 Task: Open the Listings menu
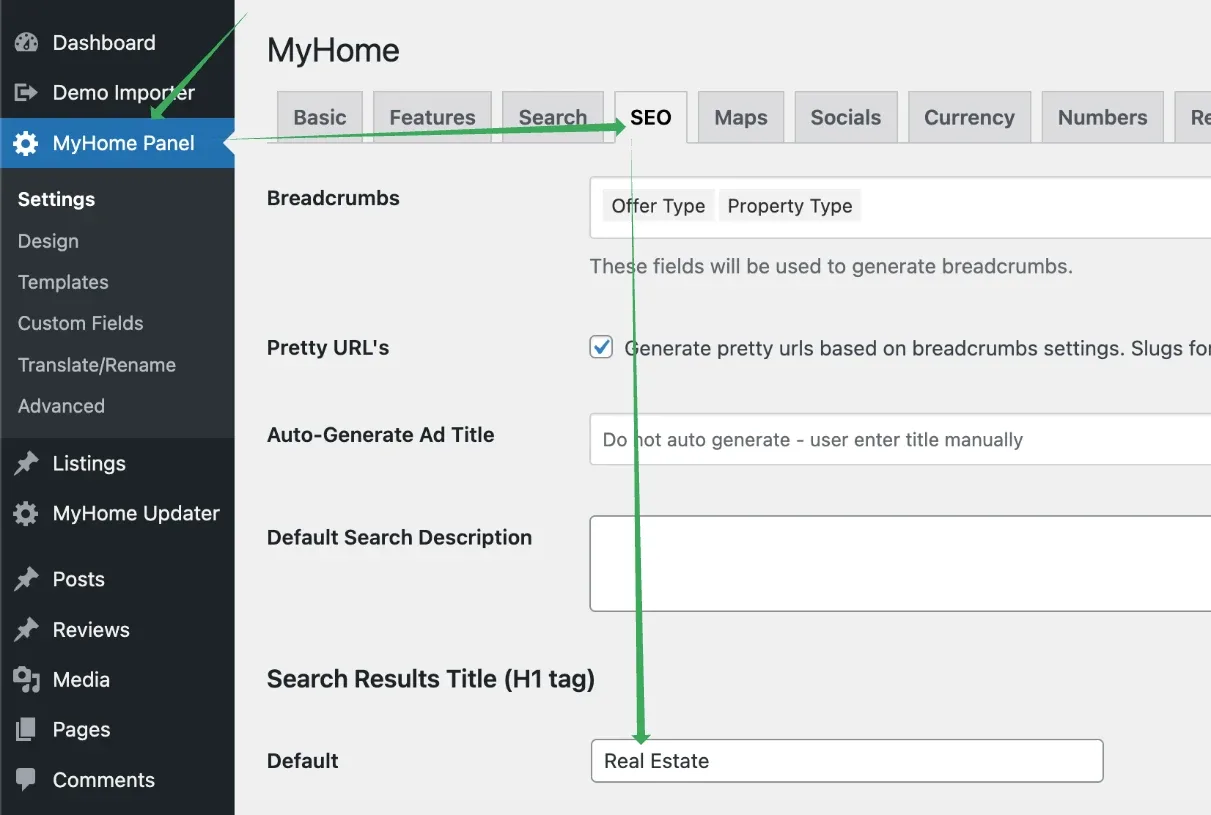coord(117,463)
